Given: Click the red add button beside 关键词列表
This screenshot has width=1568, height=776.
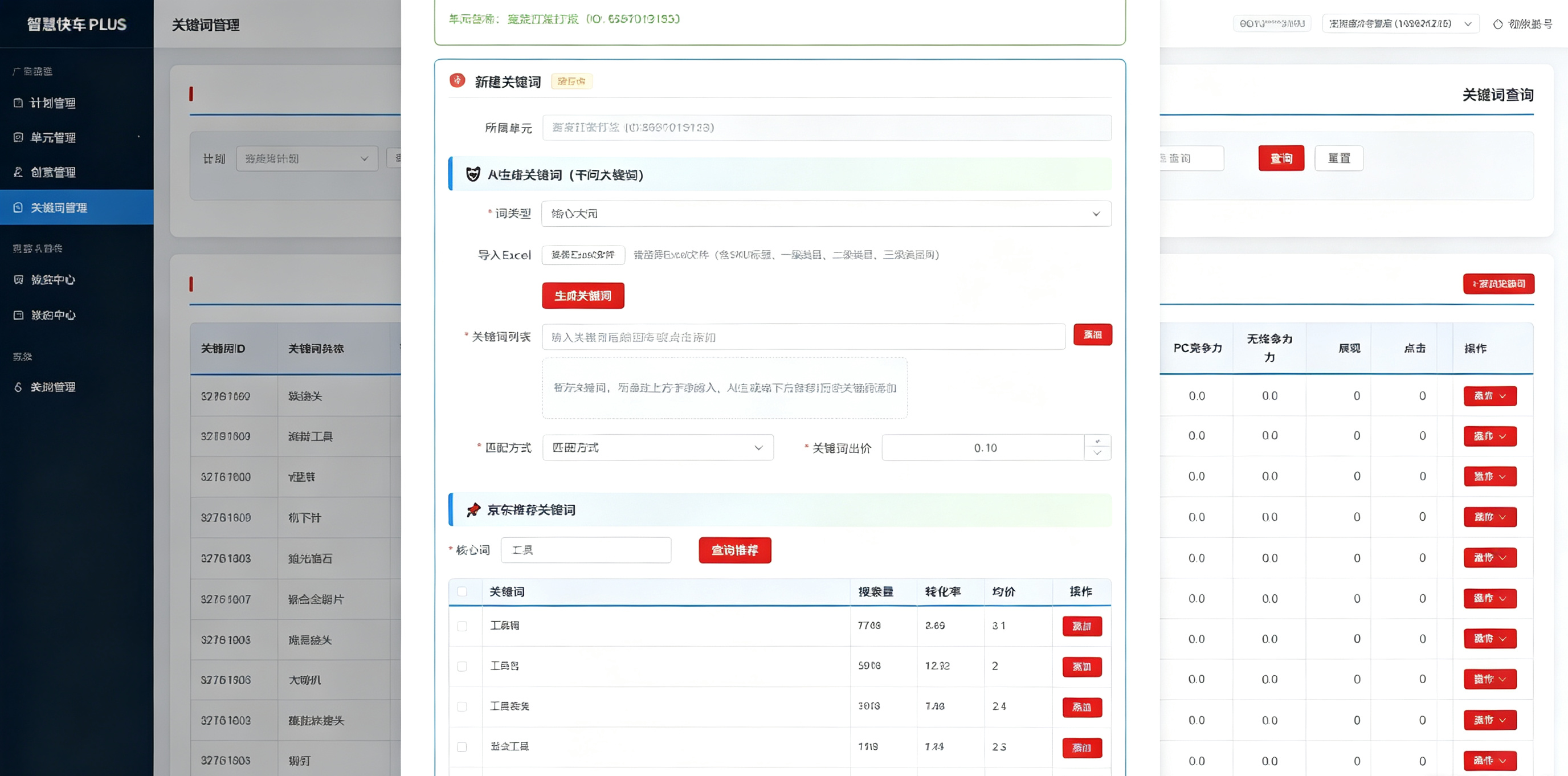Looking at the screenshot, I should click(1093, 335).
